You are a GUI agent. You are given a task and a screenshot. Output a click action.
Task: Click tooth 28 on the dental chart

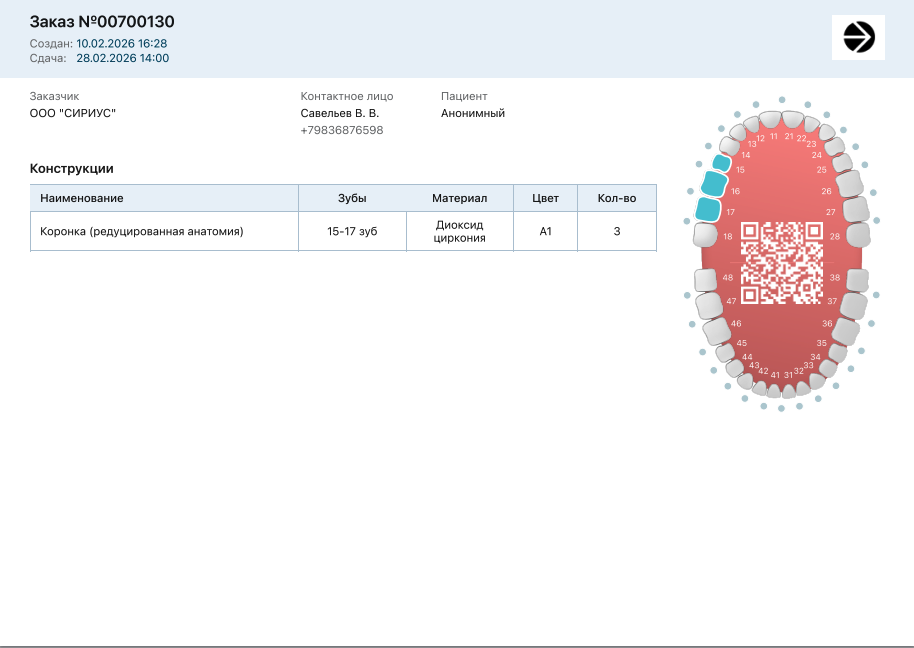pyautogui.click(x=857, y=235)
